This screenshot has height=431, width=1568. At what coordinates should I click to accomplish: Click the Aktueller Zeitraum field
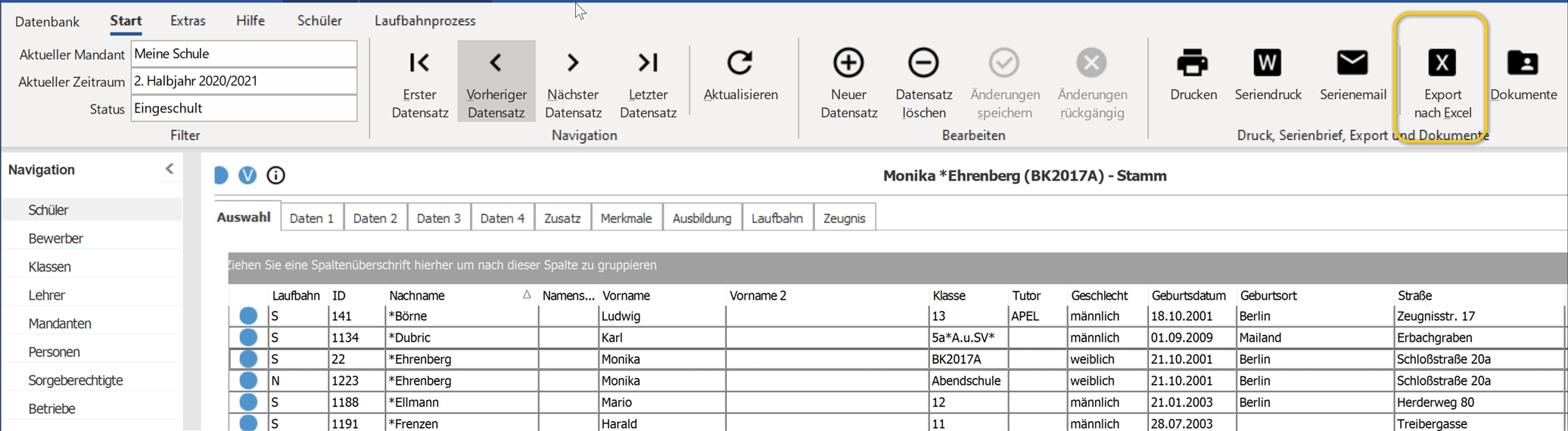(244, 81)
